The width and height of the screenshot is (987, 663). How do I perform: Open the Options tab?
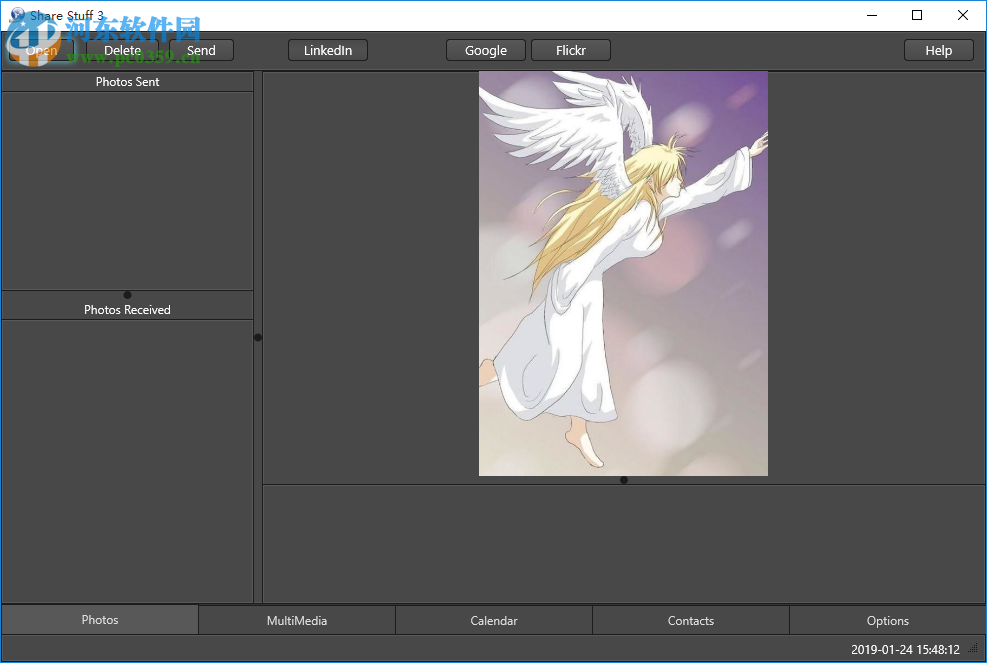coord(888,621)
